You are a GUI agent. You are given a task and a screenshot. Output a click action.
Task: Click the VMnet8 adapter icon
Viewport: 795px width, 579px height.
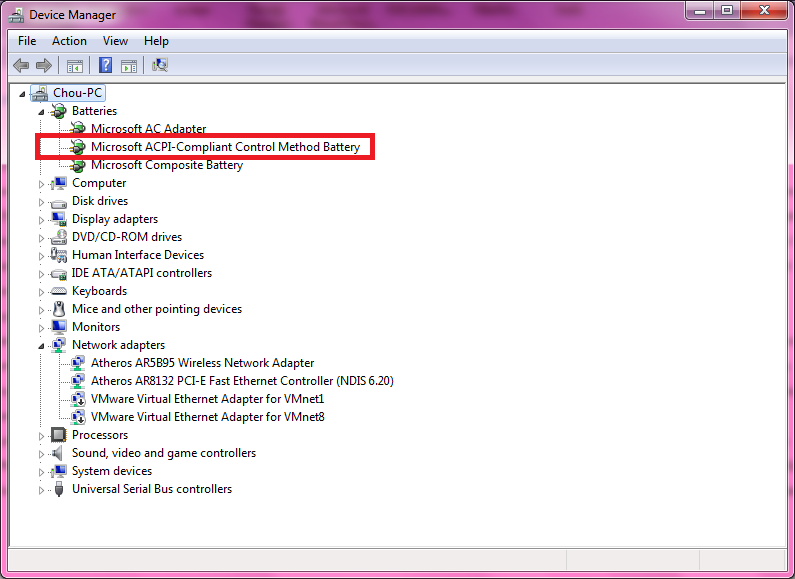click(x=78, y=417)
